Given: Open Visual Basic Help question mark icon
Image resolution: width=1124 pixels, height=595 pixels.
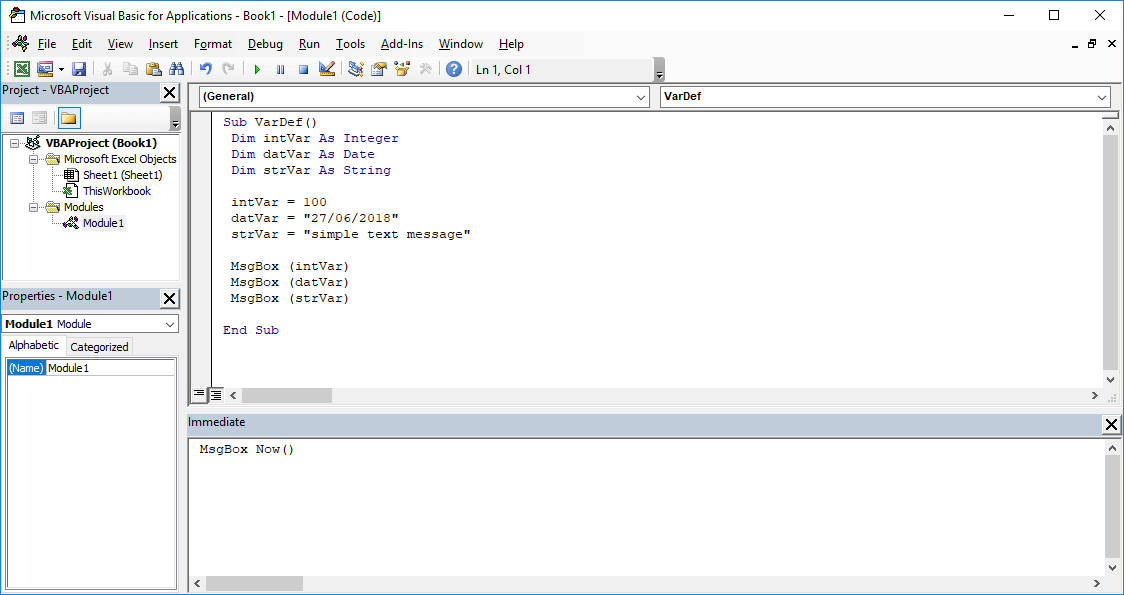Looking at the screenshot, I should (454, 69).
